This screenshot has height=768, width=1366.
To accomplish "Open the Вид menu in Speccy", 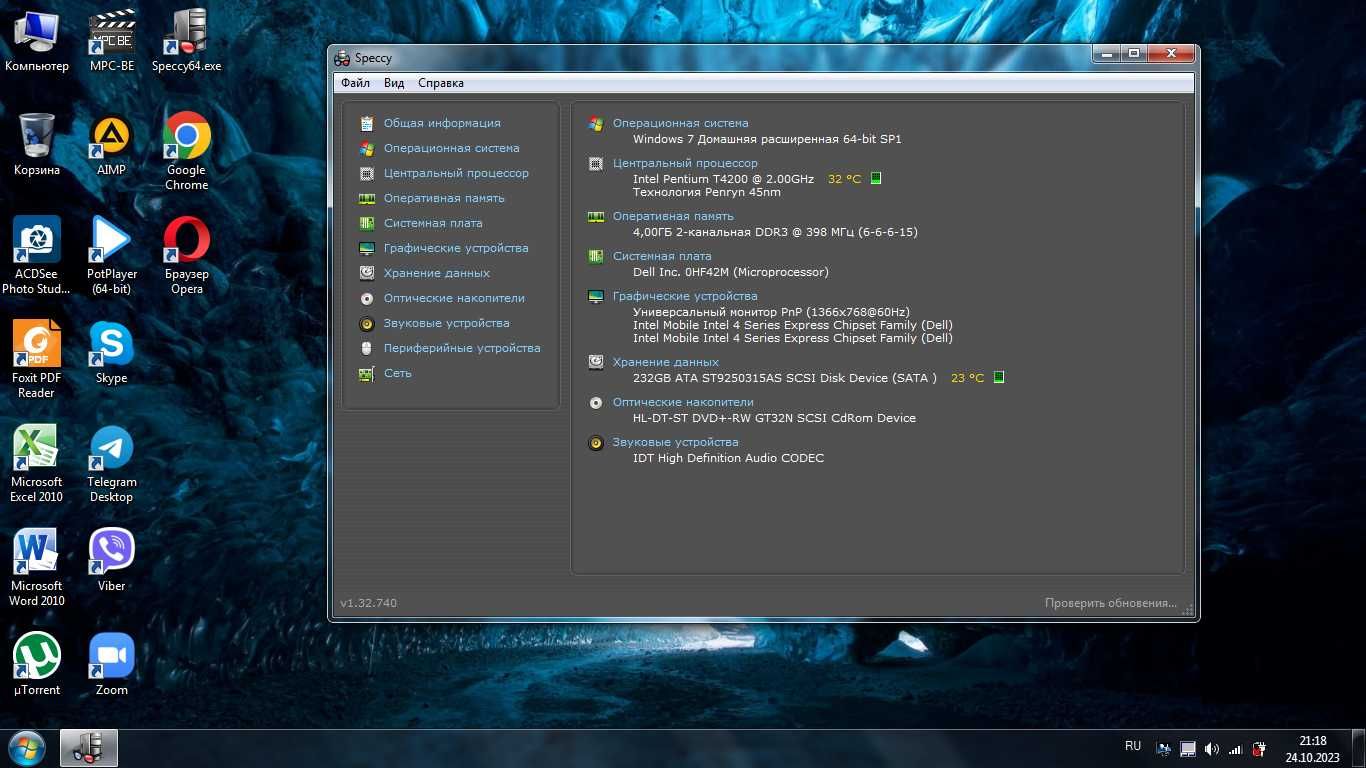I will (x=394, y=83).
